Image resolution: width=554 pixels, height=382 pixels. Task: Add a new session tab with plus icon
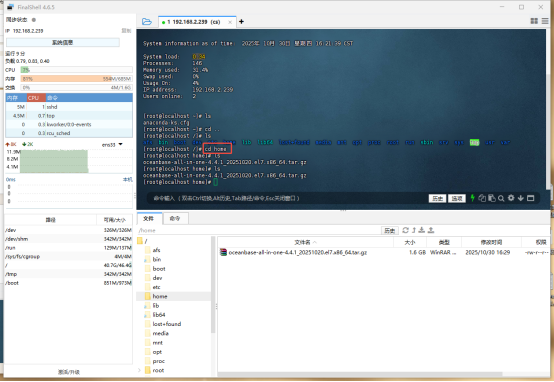coord(241,22)
